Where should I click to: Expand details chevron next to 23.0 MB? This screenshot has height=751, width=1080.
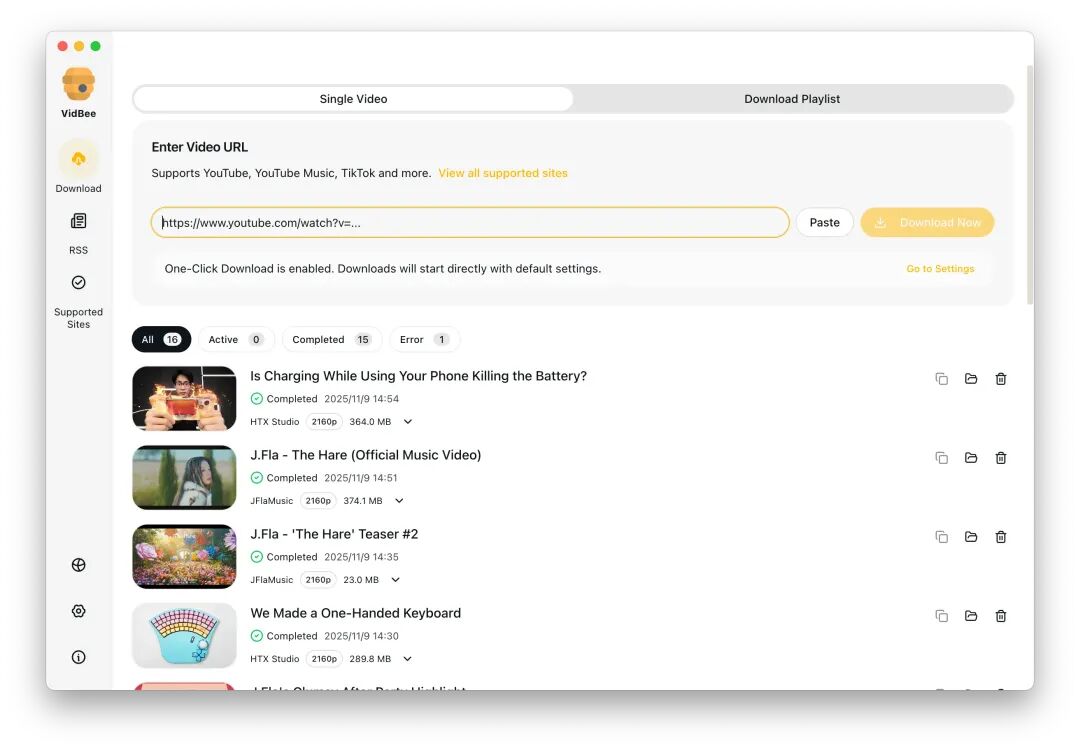point(395,580)
